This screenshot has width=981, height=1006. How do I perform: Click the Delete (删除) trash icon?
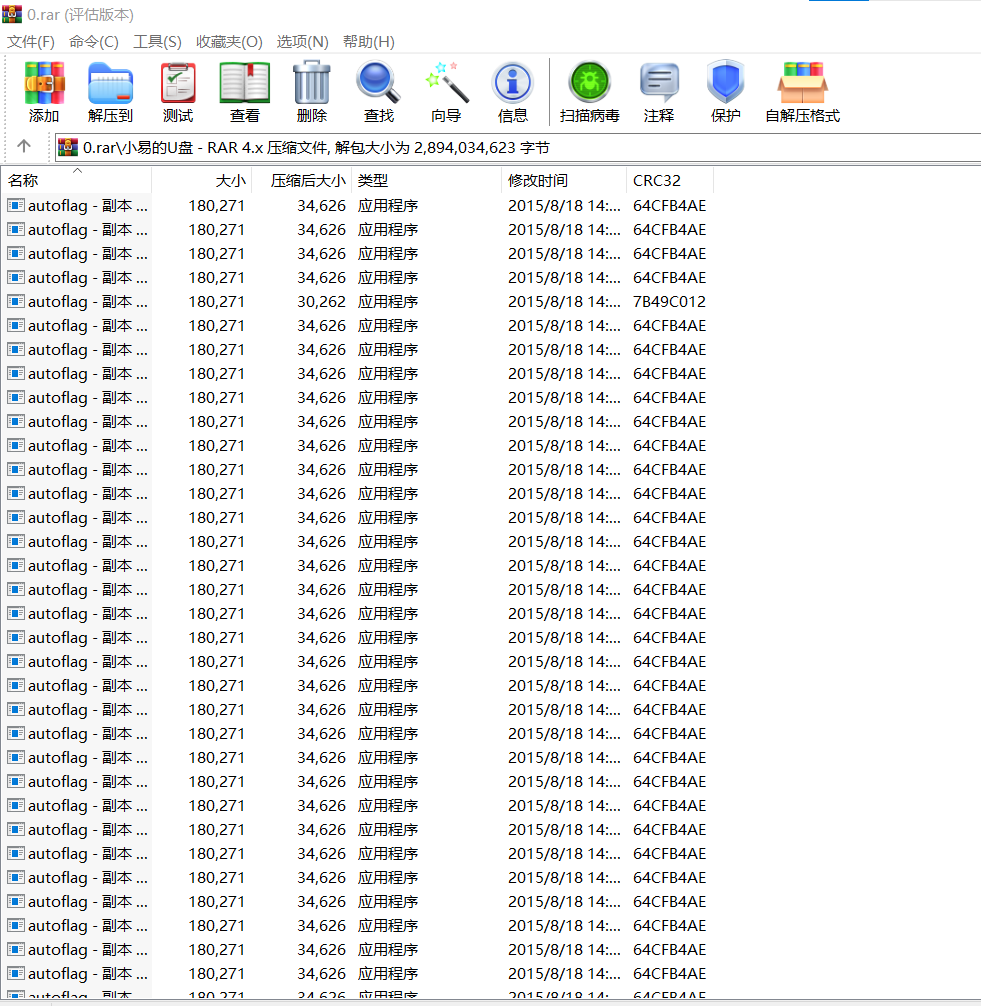(x=312, y=91)
